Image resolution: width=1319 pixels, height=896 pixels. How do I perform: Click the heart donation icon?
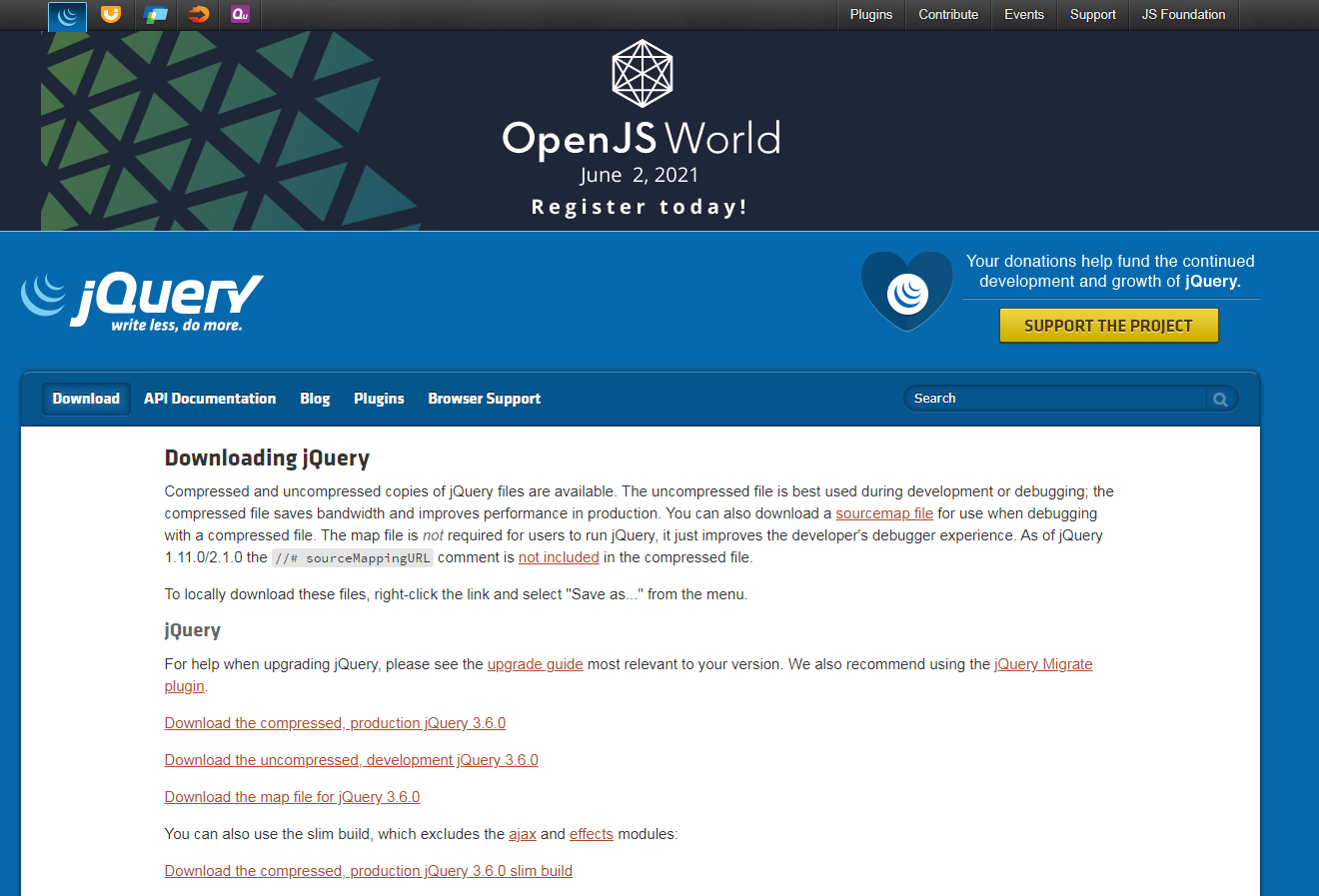coord(907,291)
